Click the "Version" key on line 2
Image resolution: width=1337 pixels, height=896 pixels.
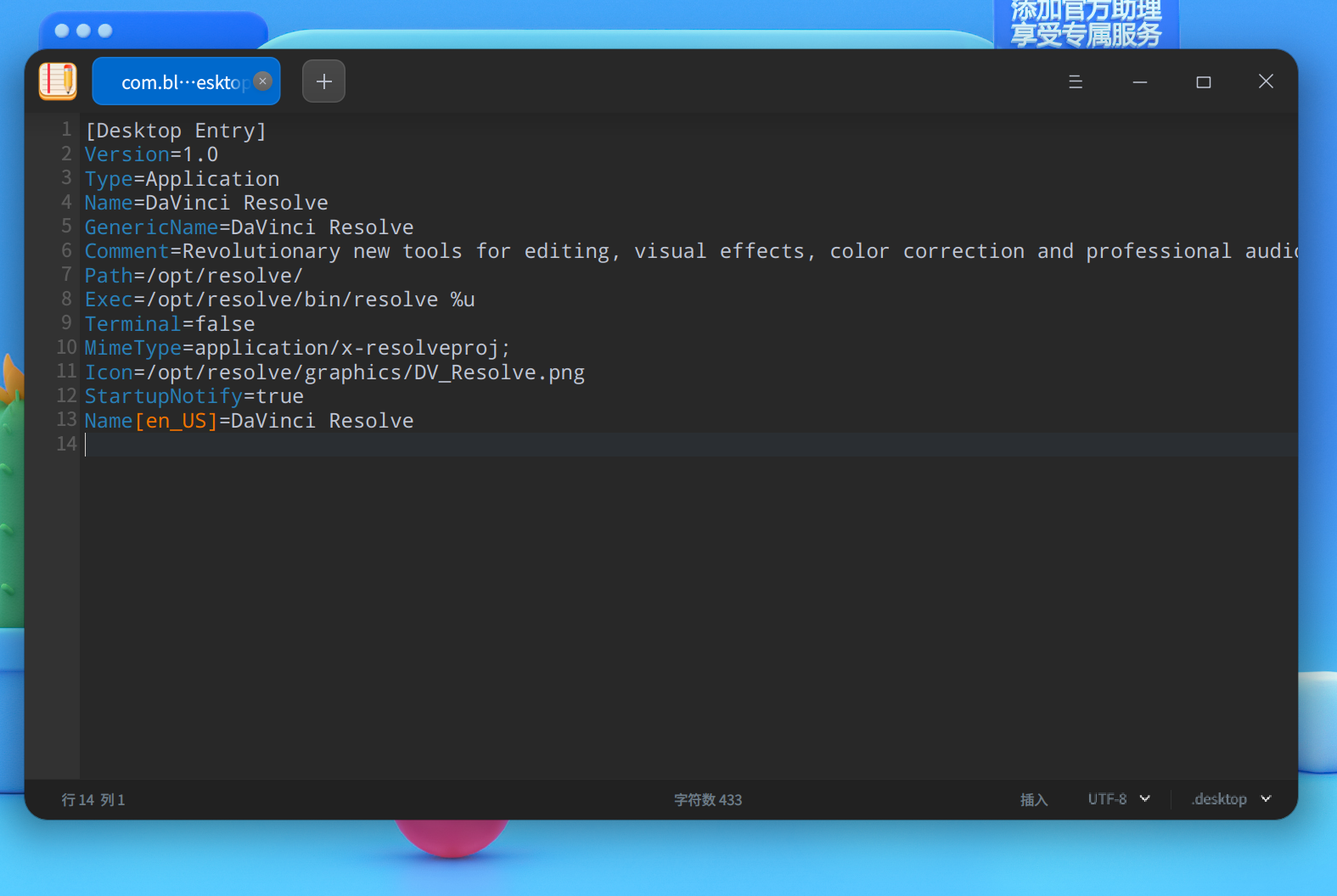point(127,154)
